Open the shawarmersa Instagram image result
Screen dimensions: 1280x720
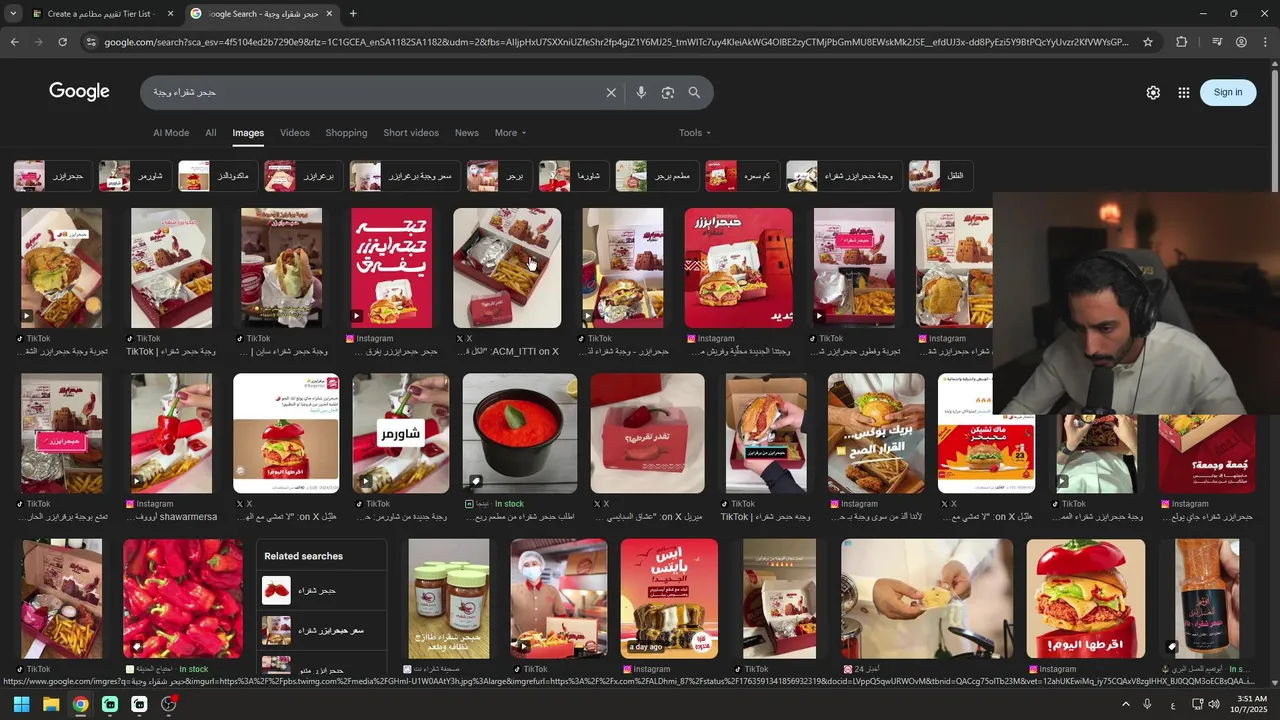click(x=171, y=434)
